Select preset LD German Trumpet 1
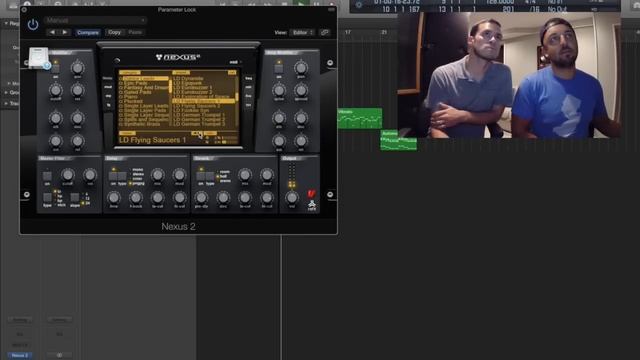 [x=203, y=115]
